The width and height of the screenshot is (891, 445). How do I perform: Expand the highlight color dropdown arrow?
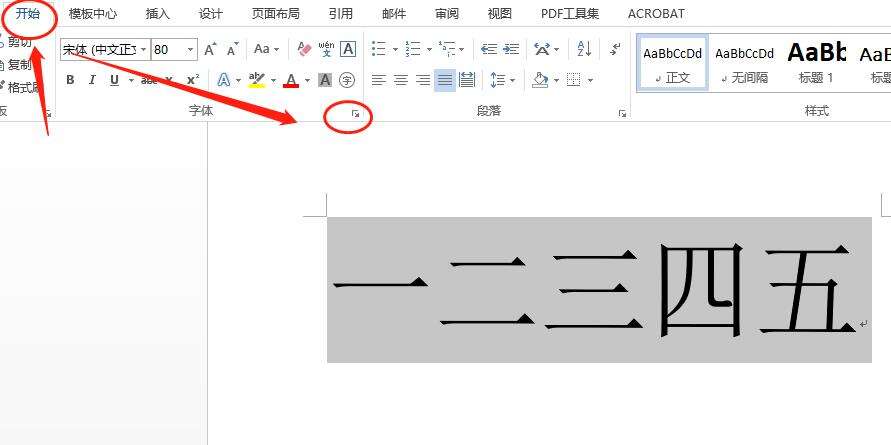(x=273, y=80)
